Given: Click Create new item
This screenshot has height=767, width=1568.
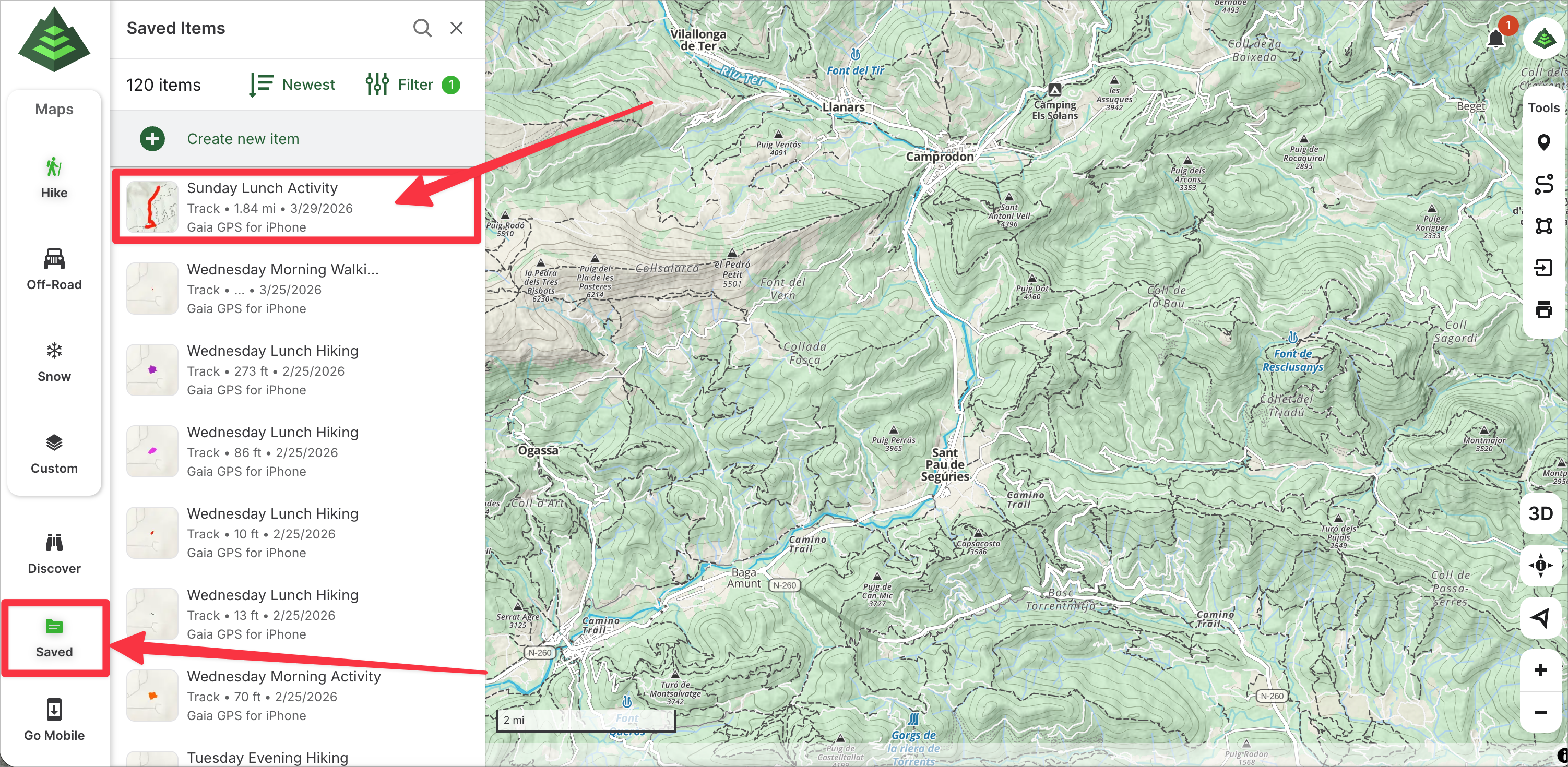Looking at the screenshot, I should point(243,139).
